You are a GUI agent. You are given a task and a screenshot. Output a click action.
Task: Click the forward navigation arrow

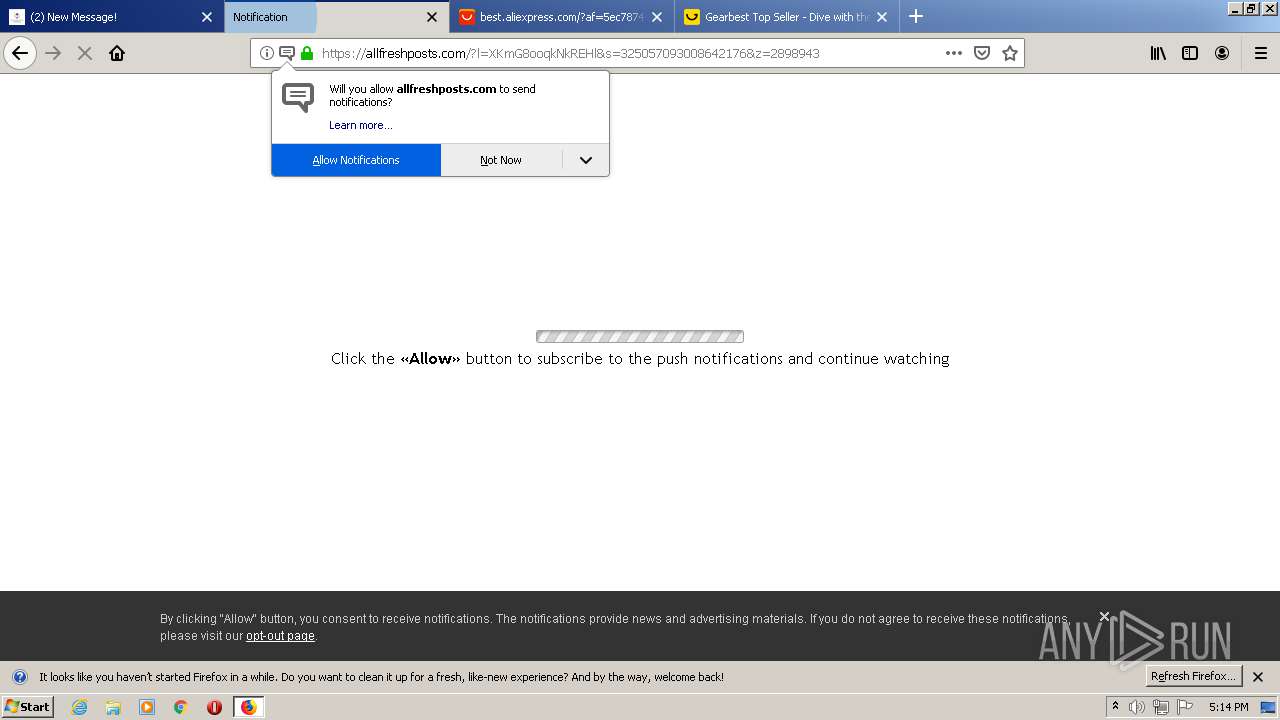tap(53, 53)
